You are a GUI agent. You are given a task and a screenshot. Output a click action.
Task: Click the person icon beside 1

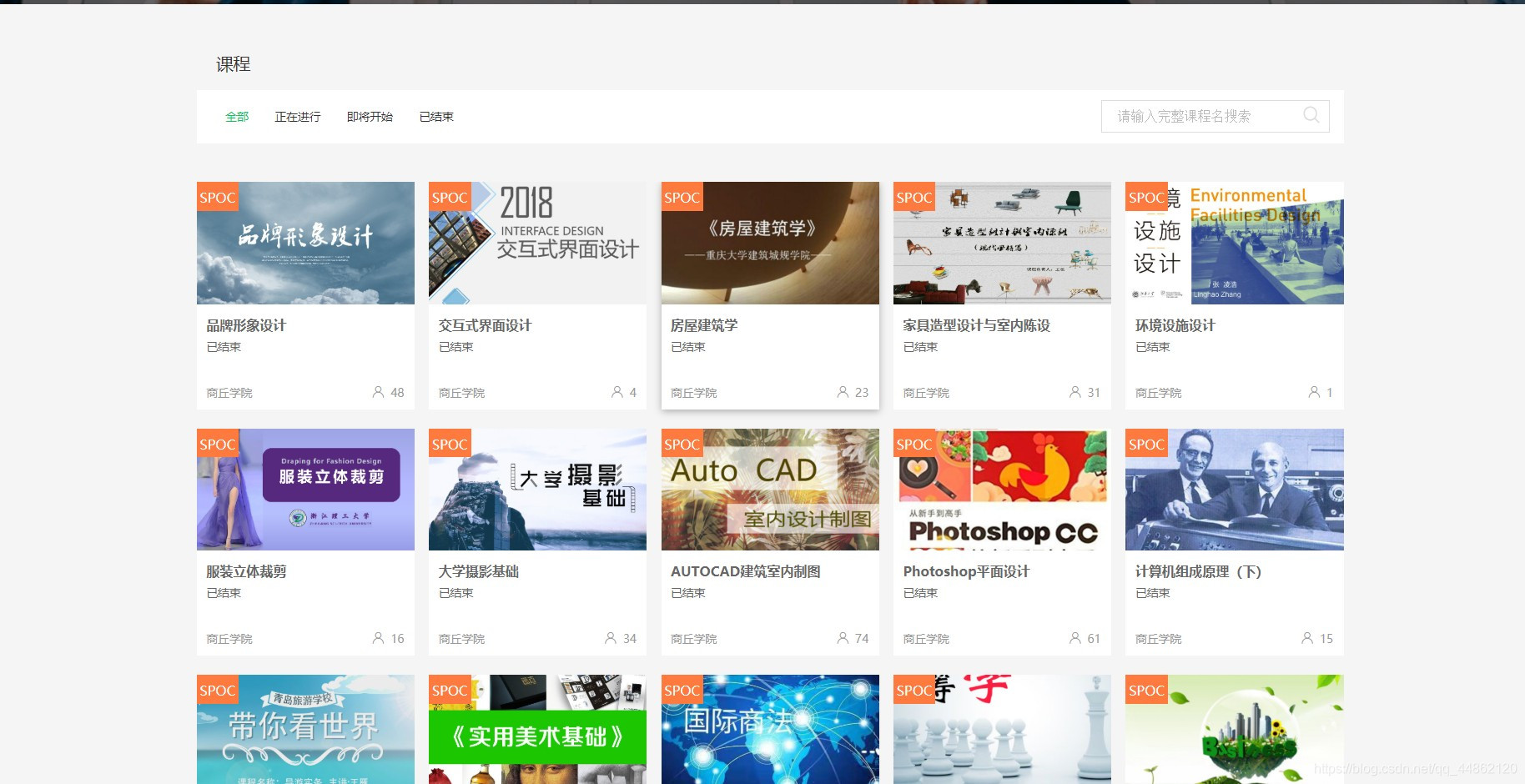(1314, 392)
